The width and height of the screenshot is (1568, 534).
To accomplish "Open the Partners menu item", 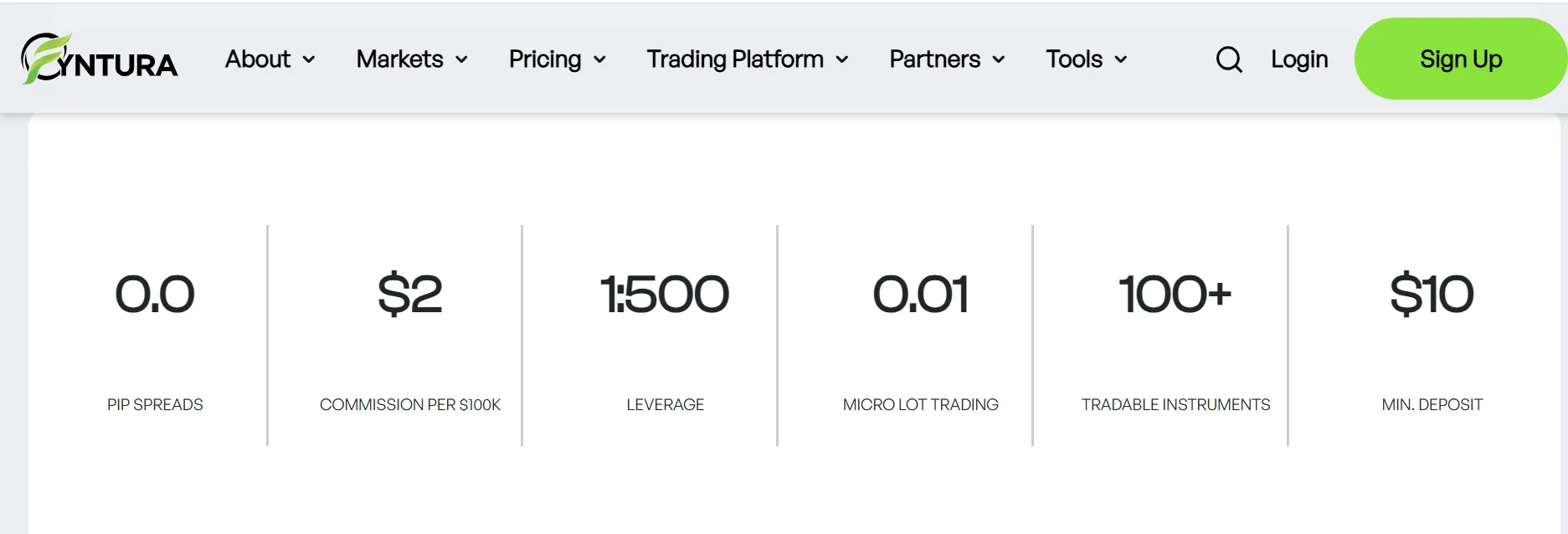I will 934,59.
